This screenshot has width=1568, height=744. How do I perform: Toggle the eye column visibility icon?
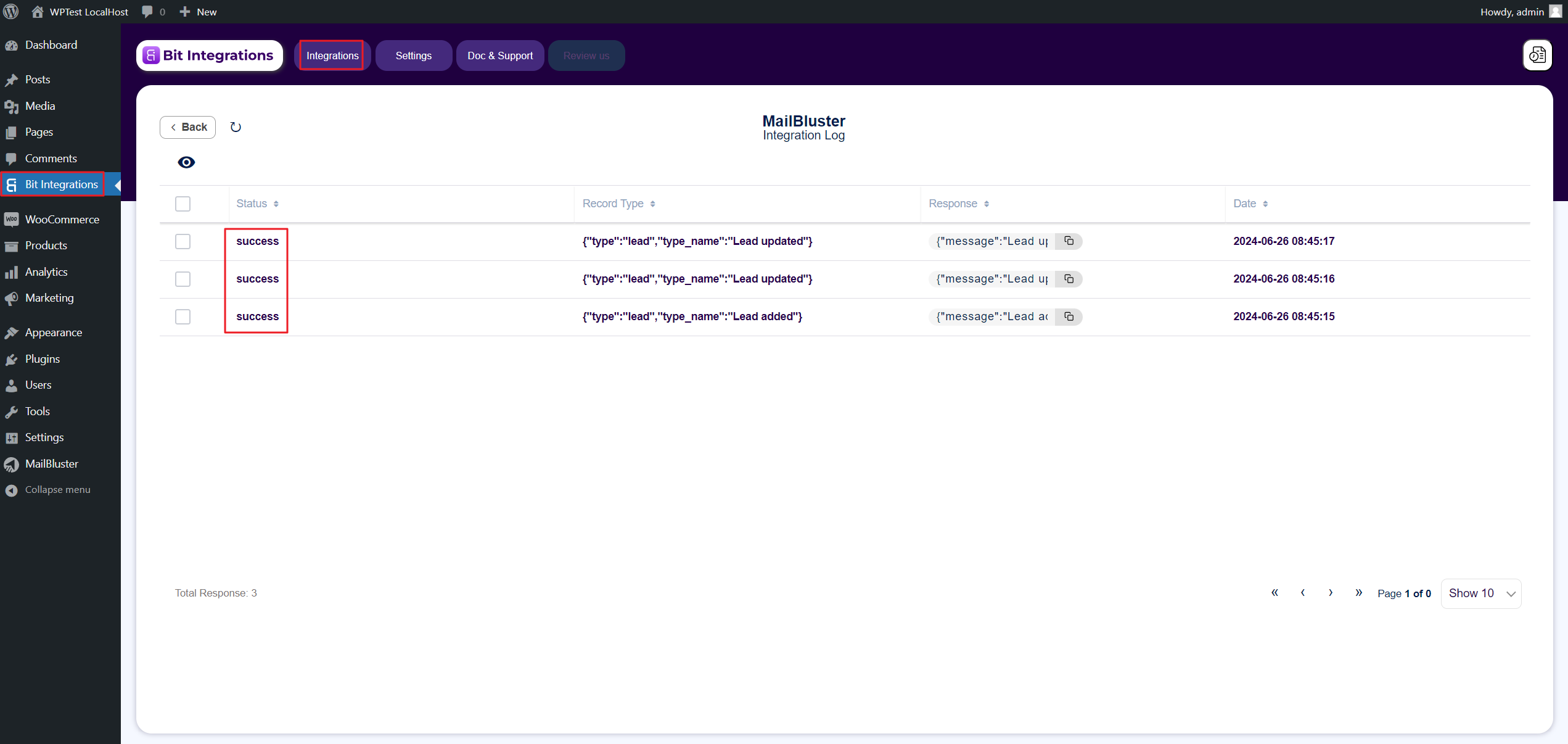(x=186, y=162)
